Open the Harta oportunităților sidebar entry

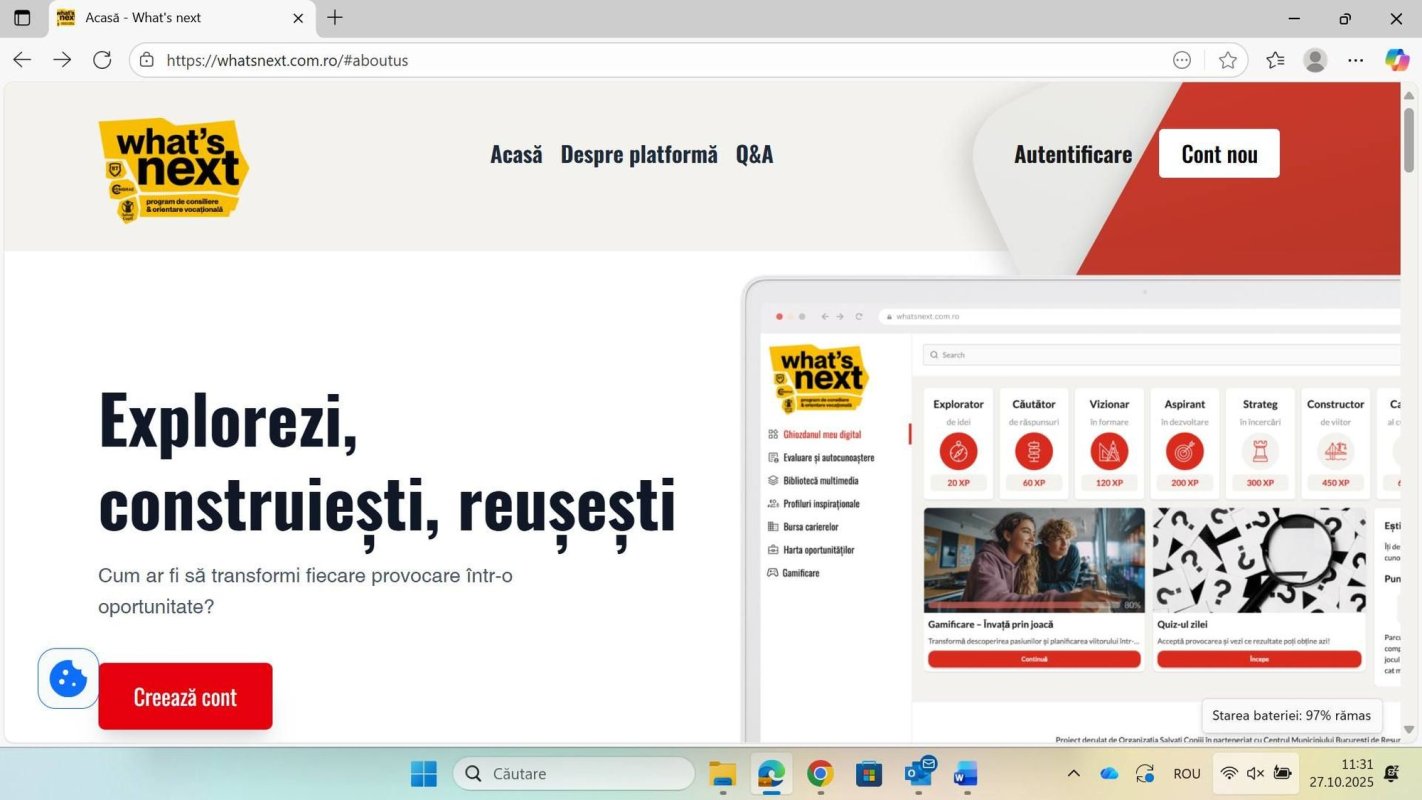coord(821,549)
